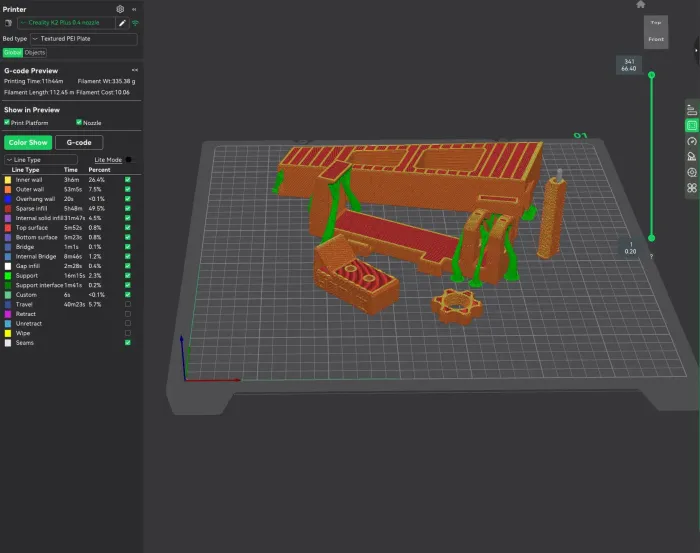Uncheck the Print Platform checkbox
The image size is (700, 553).
pyautogui.click(x=7, y=122)
